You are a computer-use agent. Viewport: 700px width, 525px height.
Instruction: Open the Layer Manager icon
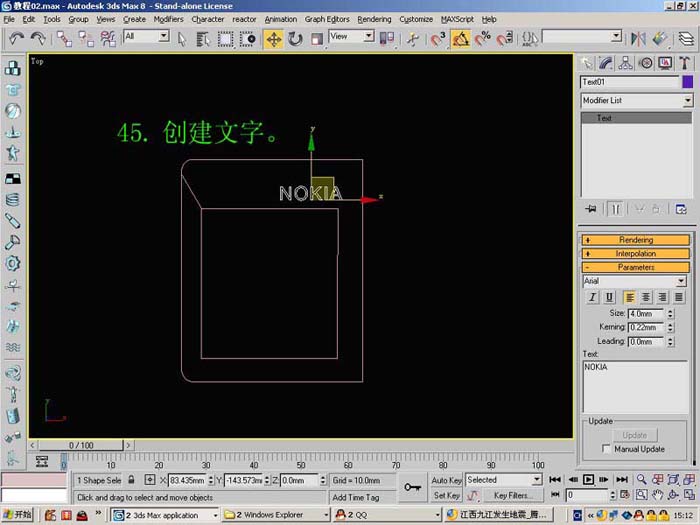[686, 39]
